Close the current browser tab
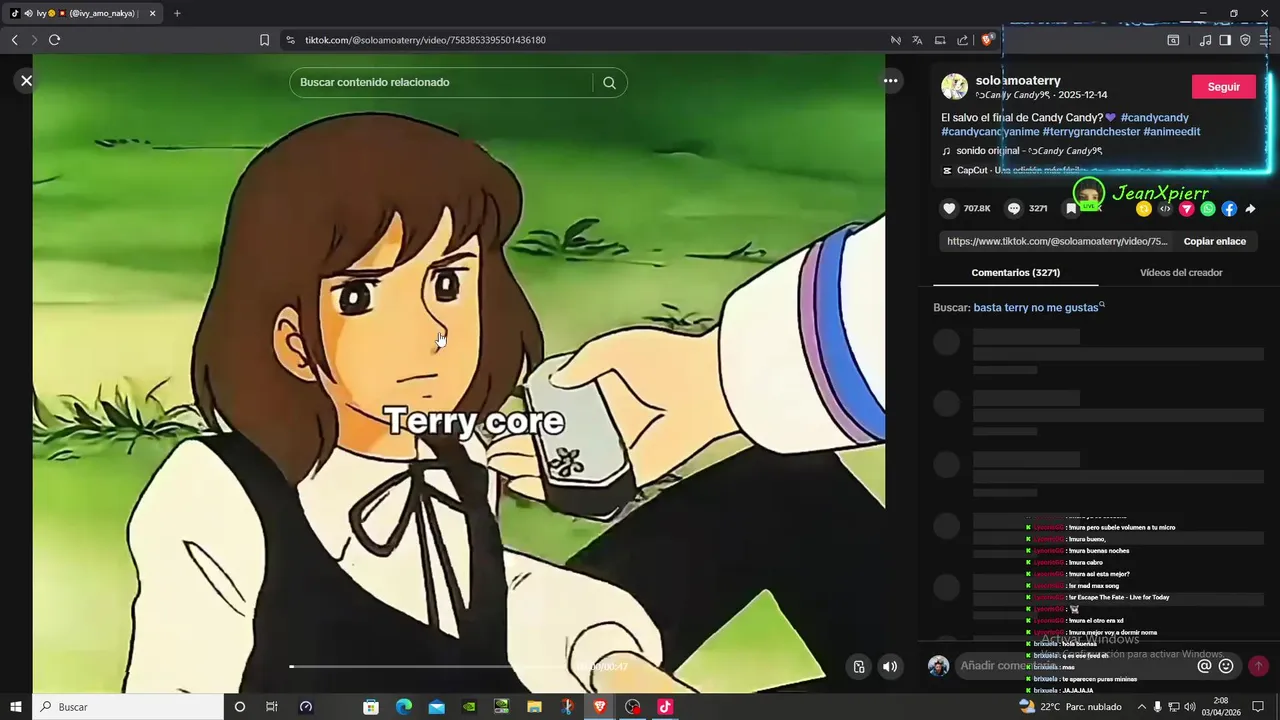Image resolution: width=1280 pixels, height=720 pixels. [x=153, y=13]
